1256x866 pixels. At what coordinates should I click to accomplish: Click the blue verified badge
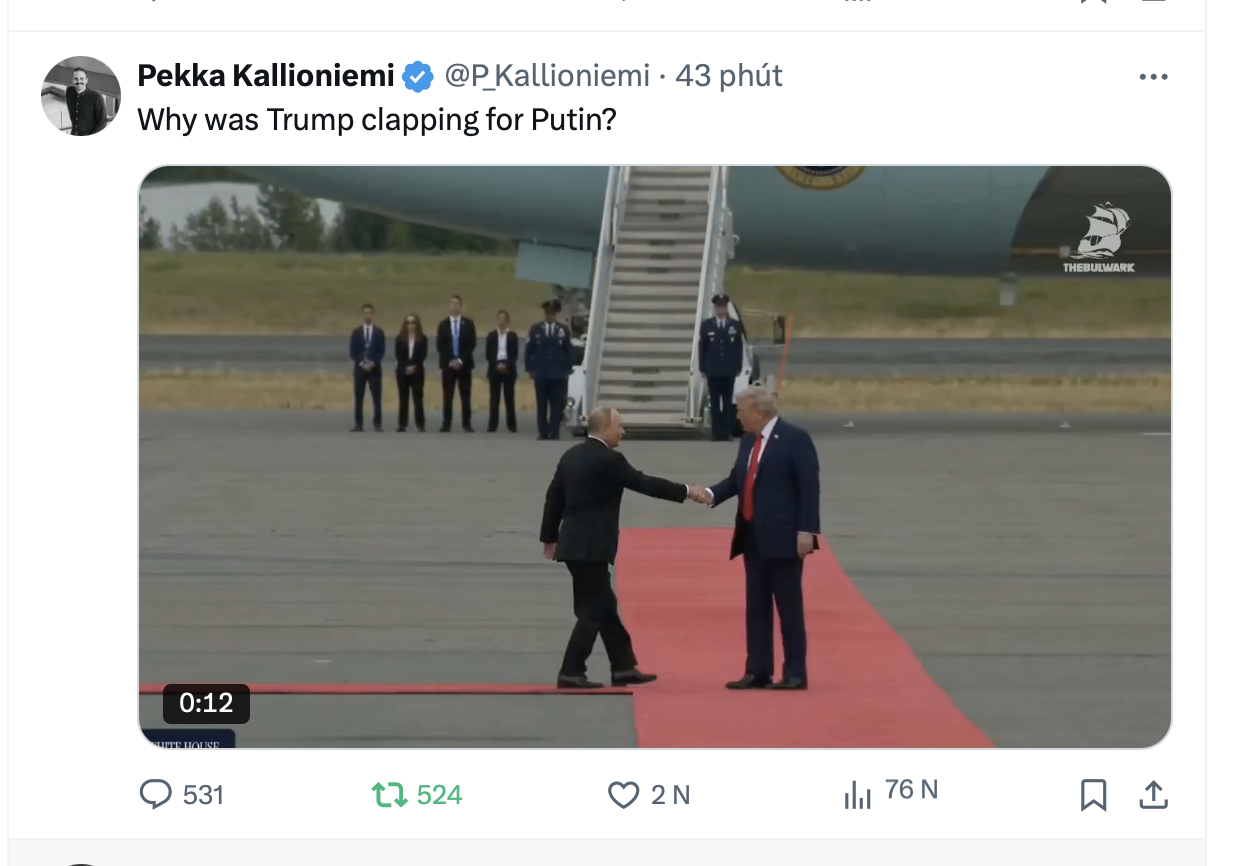[x=418, y=76]
